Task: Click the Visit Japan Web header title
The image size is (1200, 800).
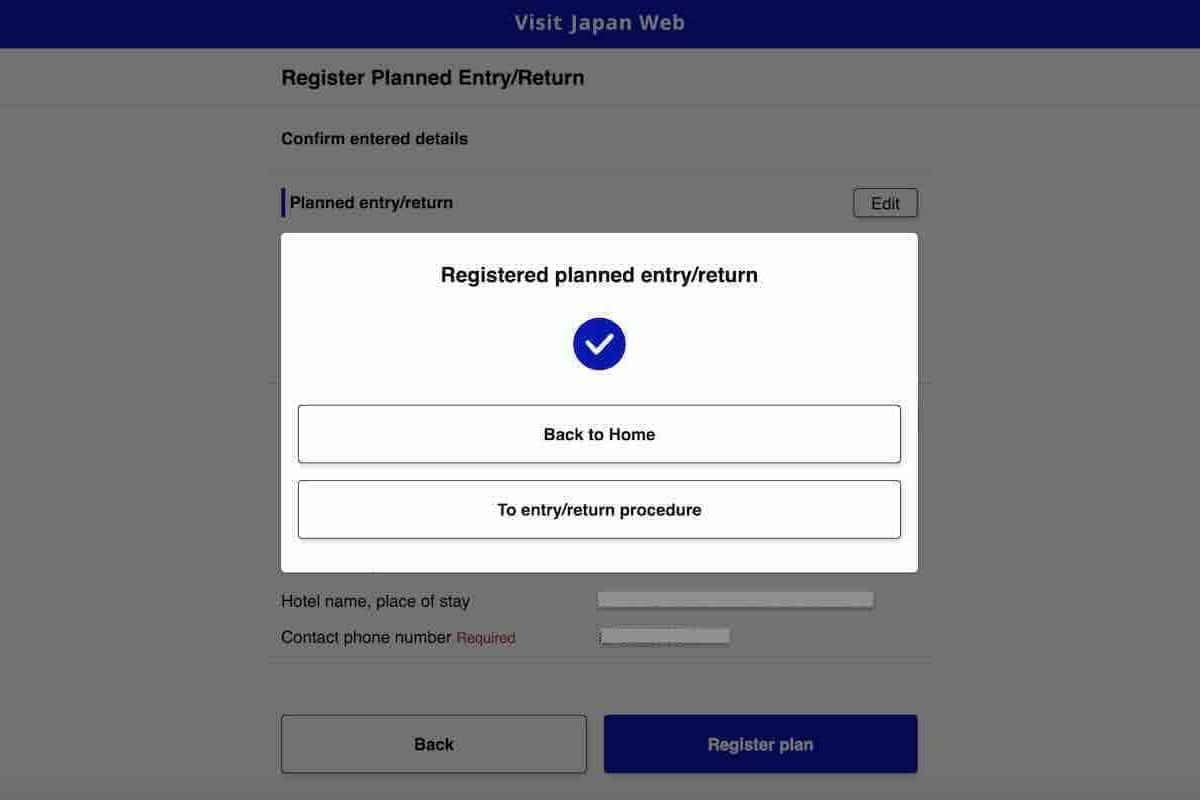Action: pyautogui.click(x=600, y=23)
